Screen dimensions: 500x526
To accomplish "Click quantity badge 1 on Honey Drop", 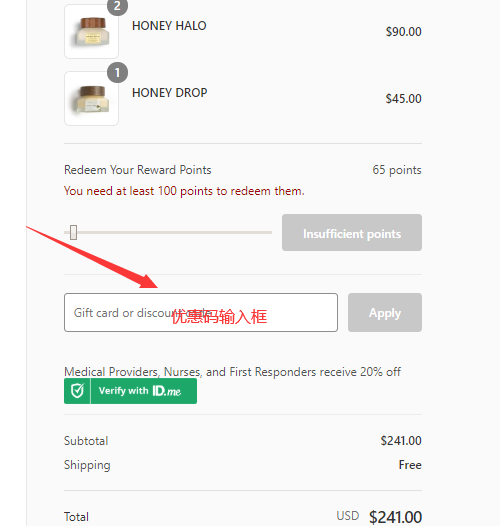I will click(x=117, y=72).
